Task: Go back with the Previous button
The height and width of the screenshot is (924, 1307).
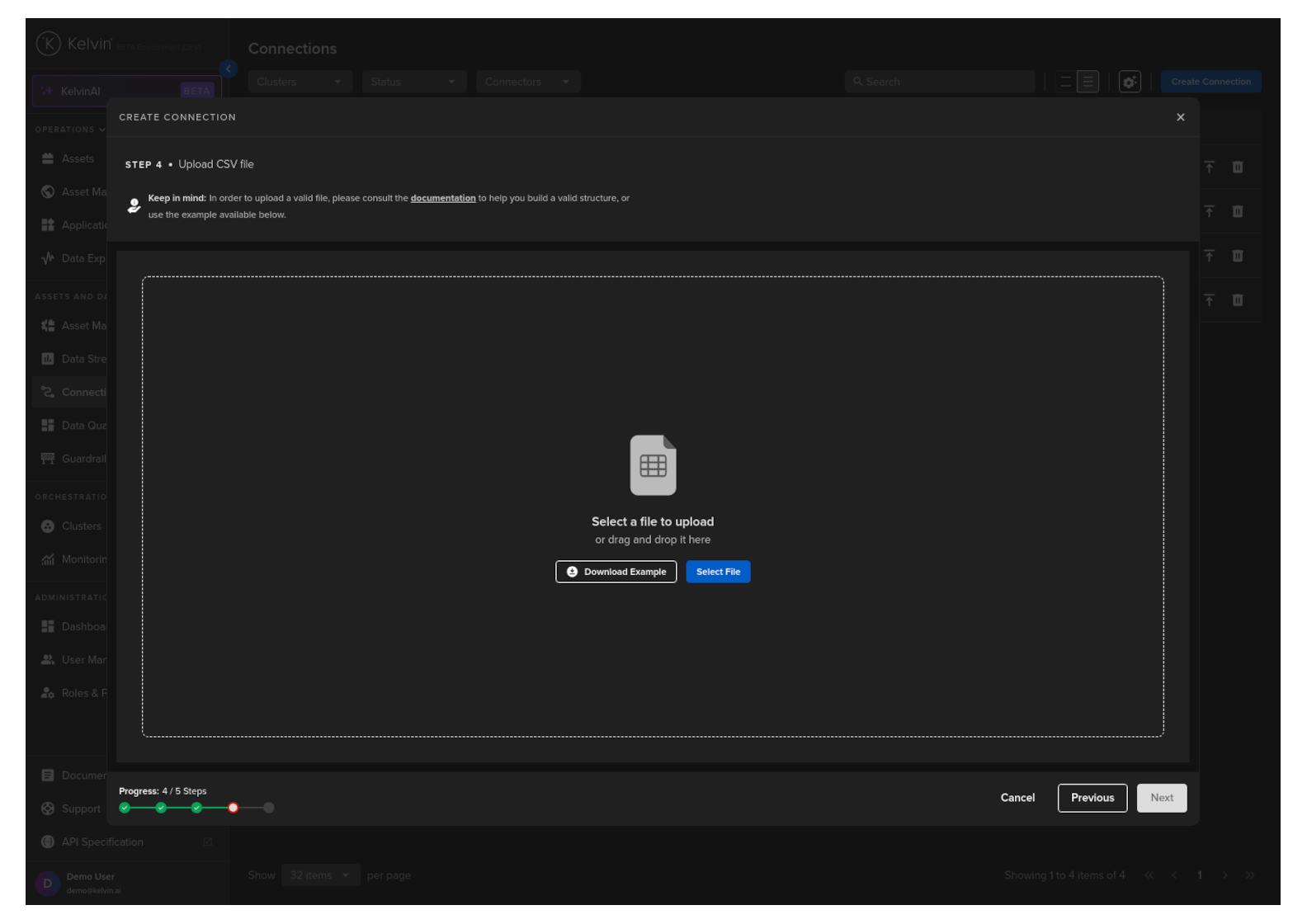Action: click(1092, 798)
